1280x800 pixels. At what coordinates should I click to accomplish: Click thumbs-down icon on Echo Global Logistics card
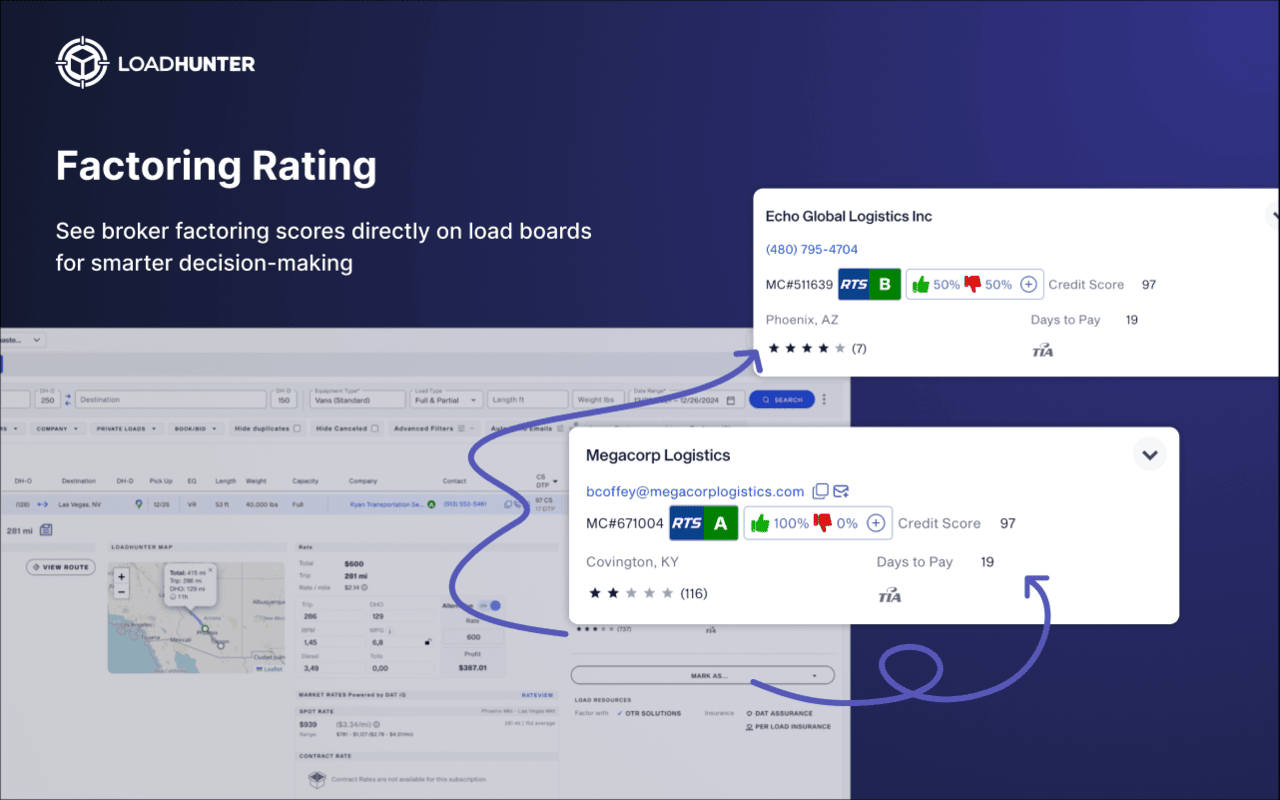pos(972,284)
